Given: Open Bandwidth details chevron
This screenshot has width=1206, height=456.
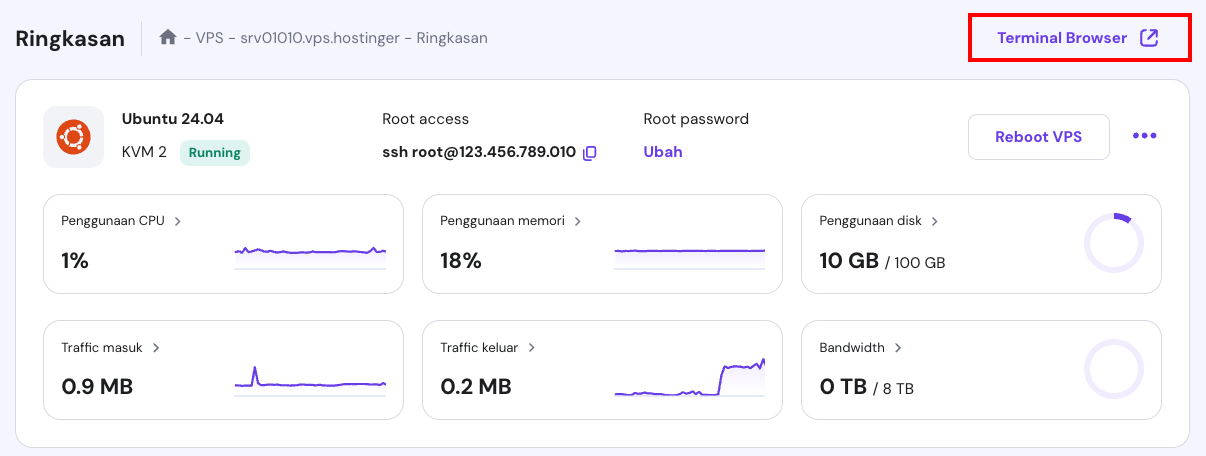Looking at the screenshot, I should coord(898,348).
